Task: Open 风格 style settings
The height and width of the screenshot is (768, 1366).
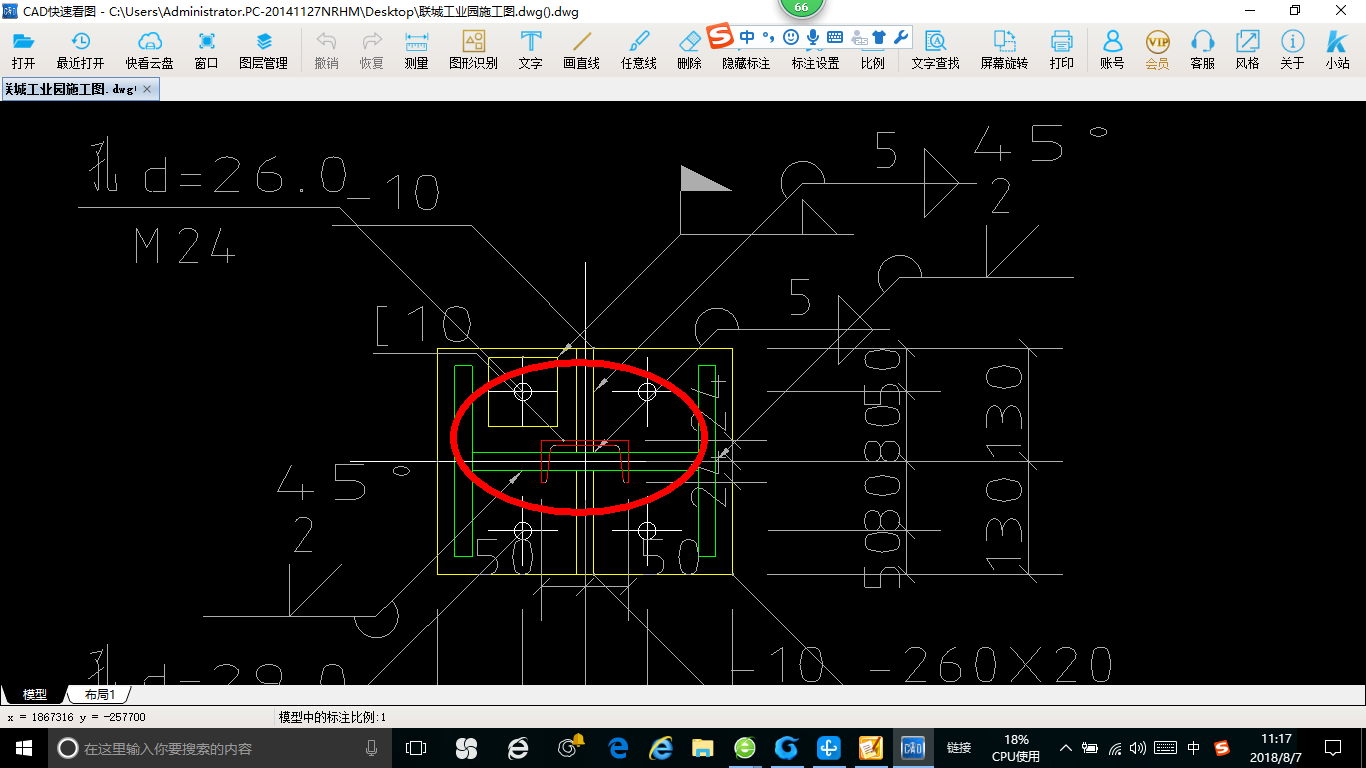Action: (1247, 49)
